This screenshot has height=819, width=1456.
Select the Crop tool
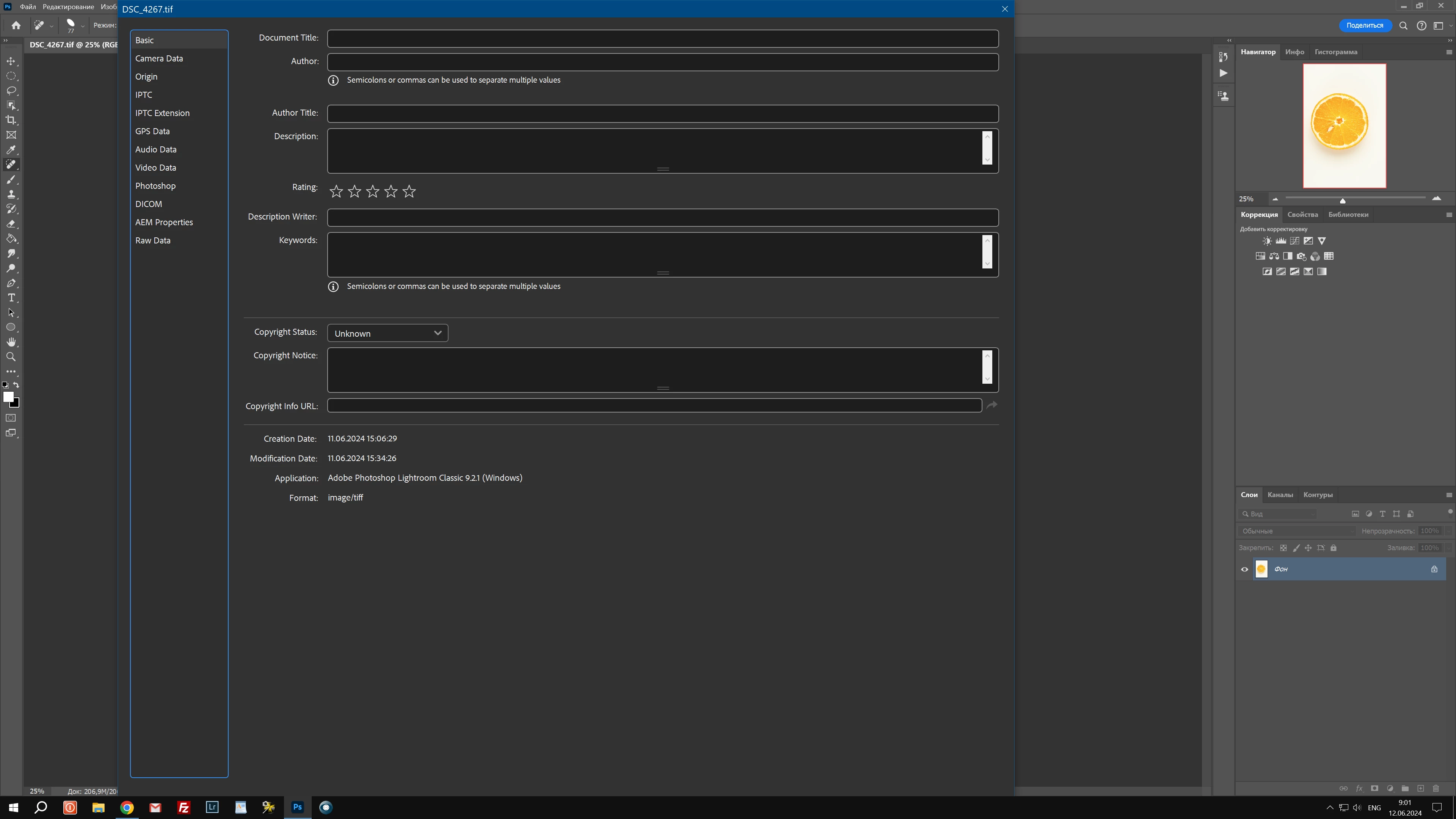11,120
